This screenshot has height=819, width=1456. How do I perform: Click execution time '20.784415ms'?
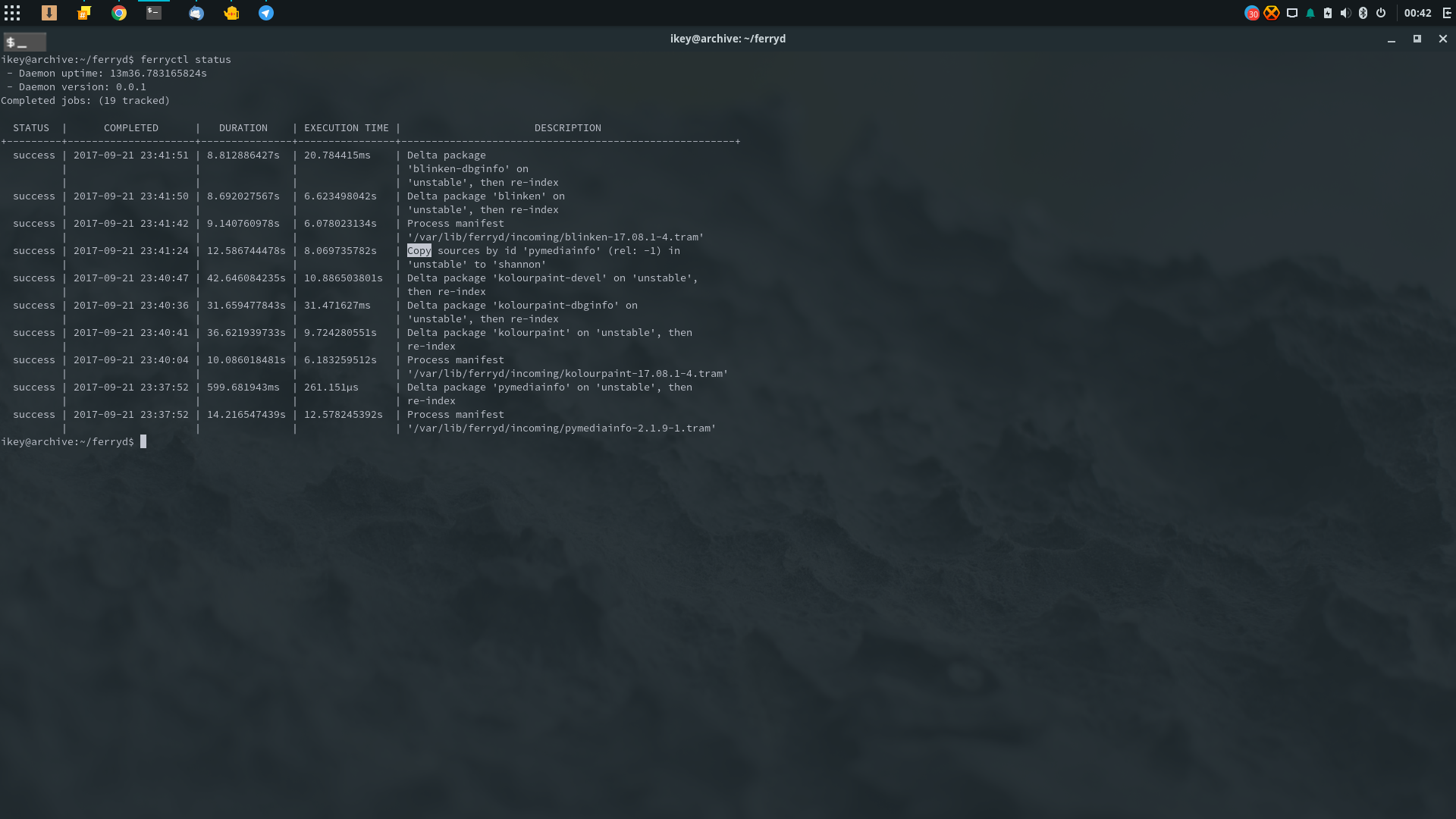click(337, 155)
